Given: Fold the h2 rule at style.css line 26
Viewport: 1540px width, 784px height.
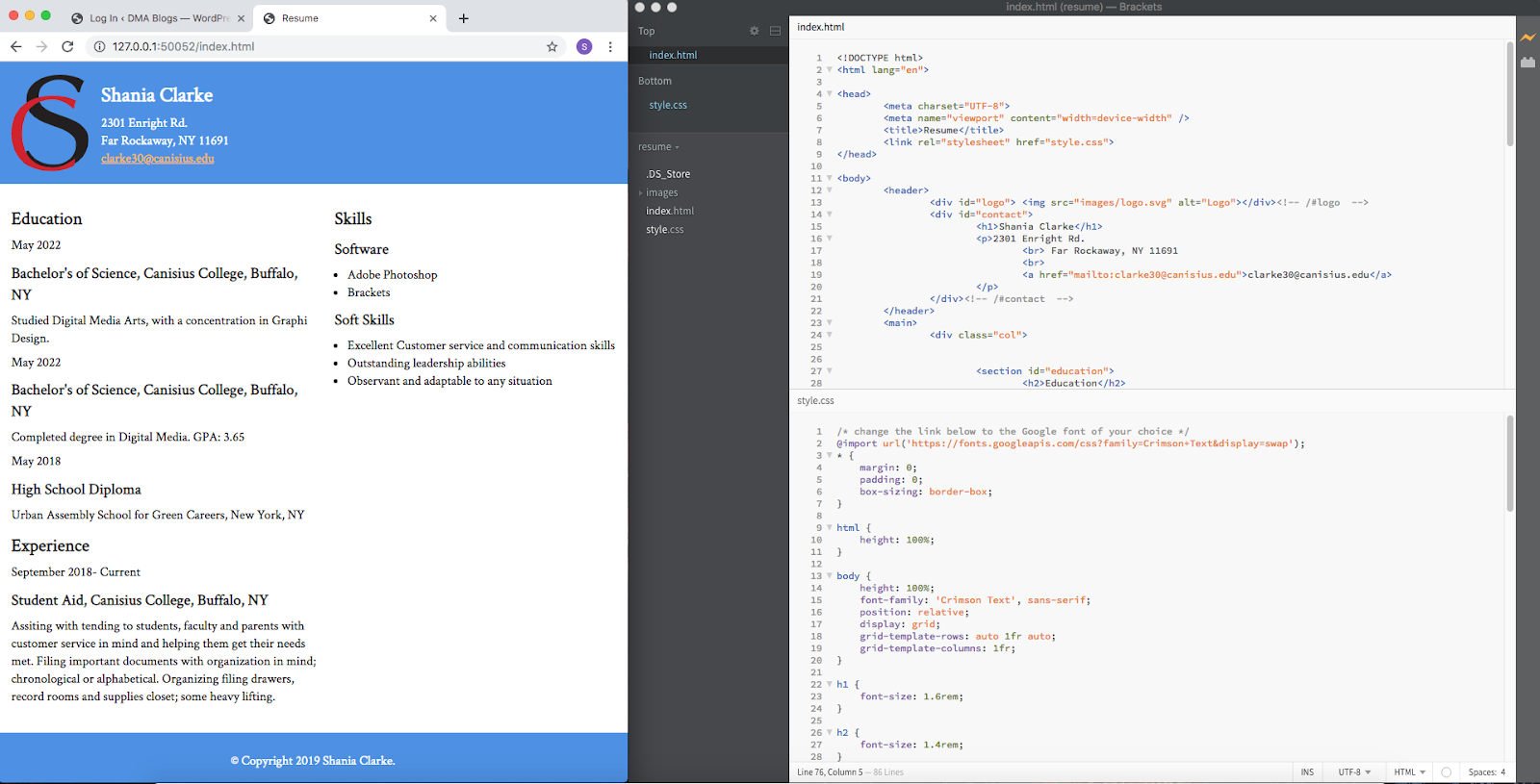Looking at the screenshot, I should 830,732.
